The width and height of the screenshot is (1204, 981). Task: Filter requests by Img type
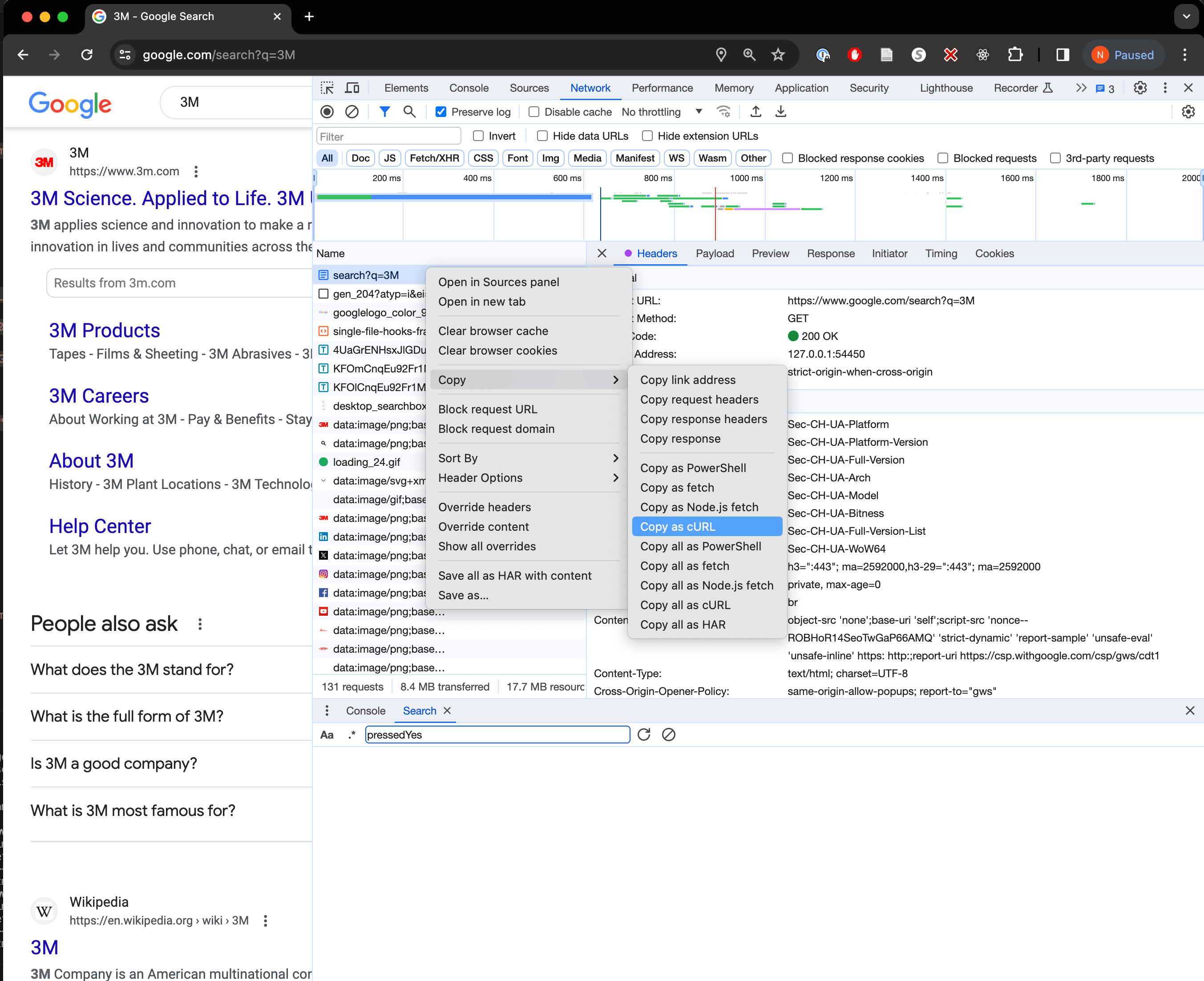550,158
